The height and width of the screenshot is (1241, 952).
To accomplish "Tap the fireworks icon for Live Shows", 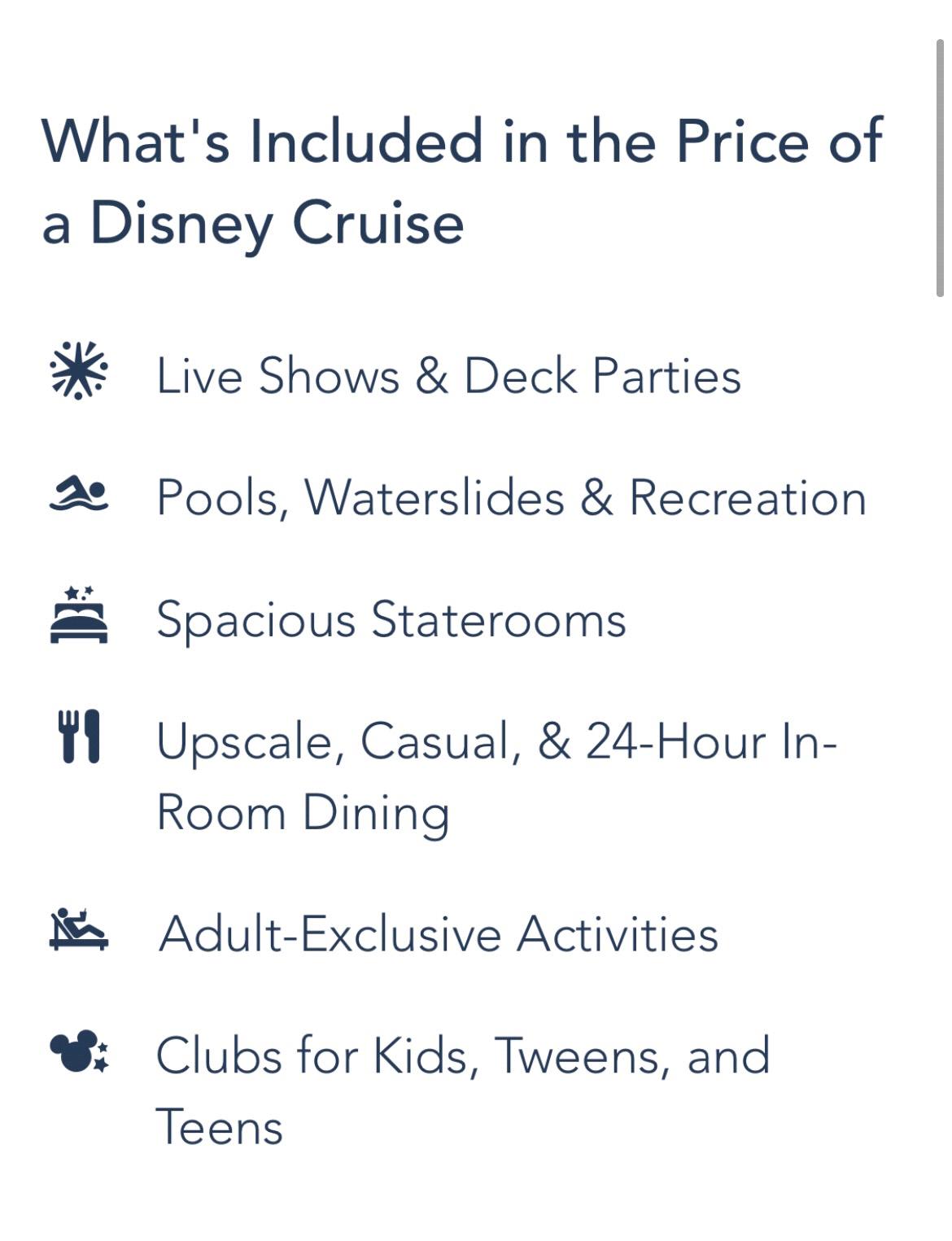I will pos(78,371).
